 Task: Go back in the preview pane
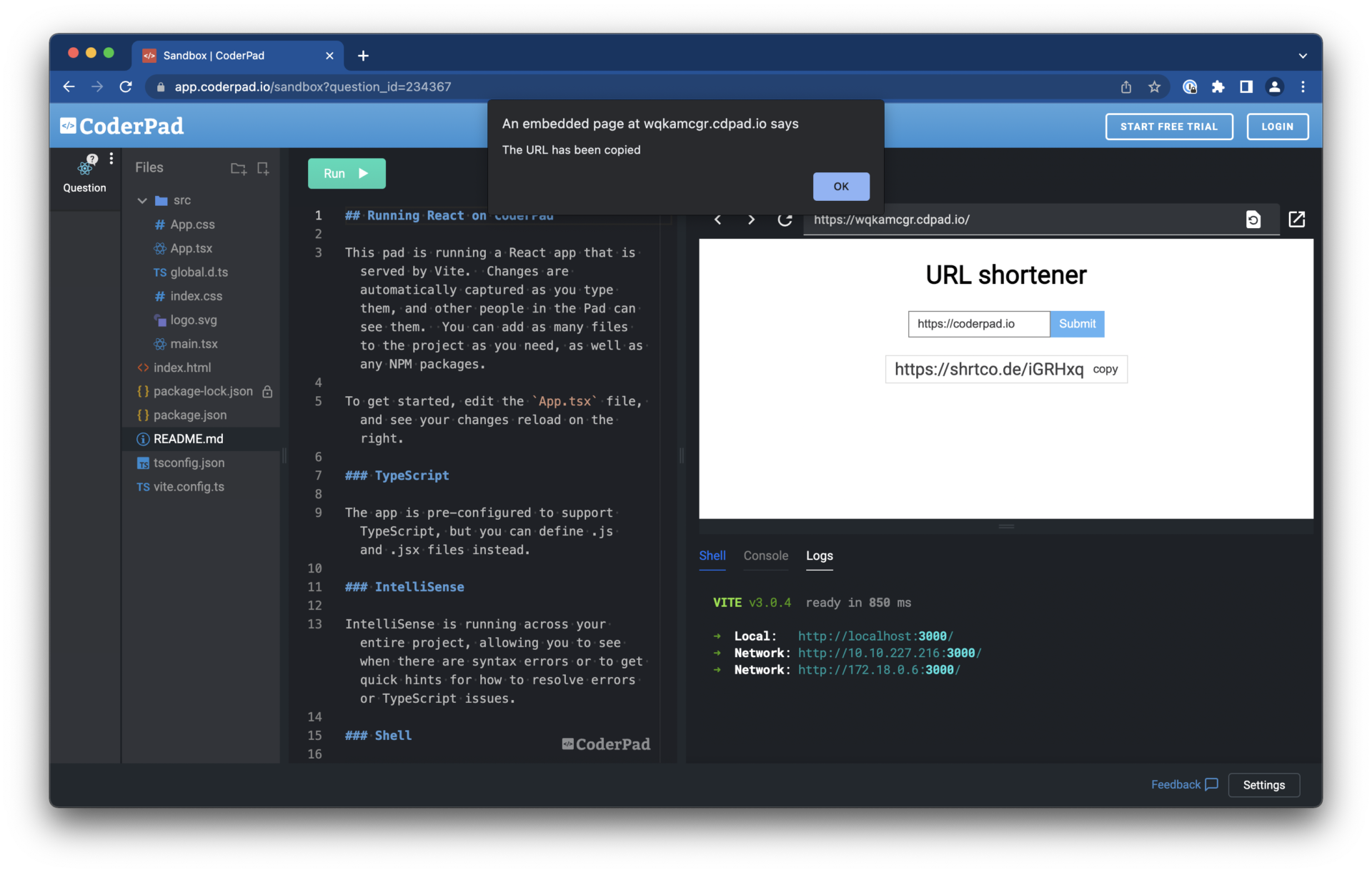click(x=718, y=220)
